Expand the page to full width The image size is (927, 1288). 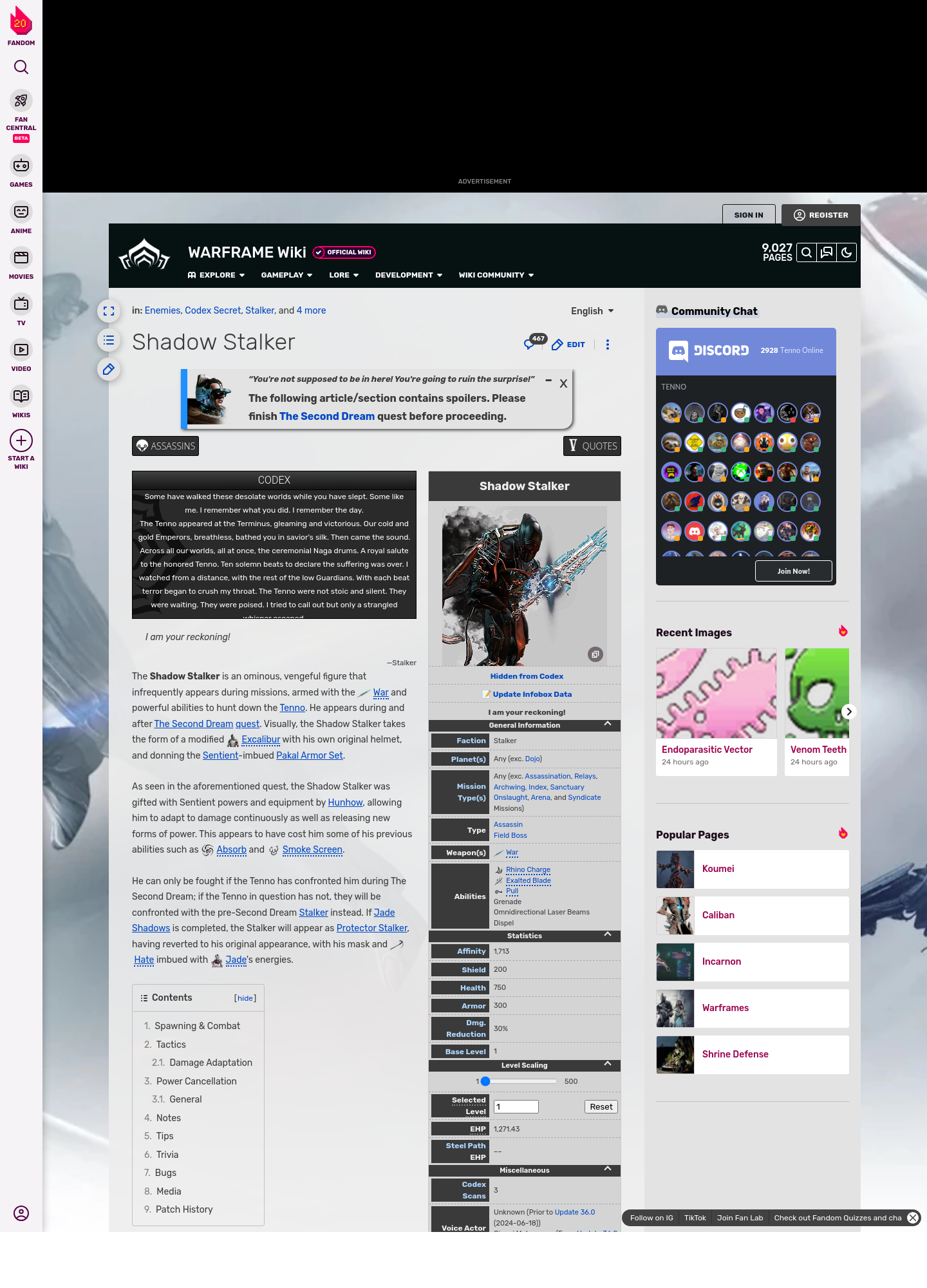(x=109, y=311)
